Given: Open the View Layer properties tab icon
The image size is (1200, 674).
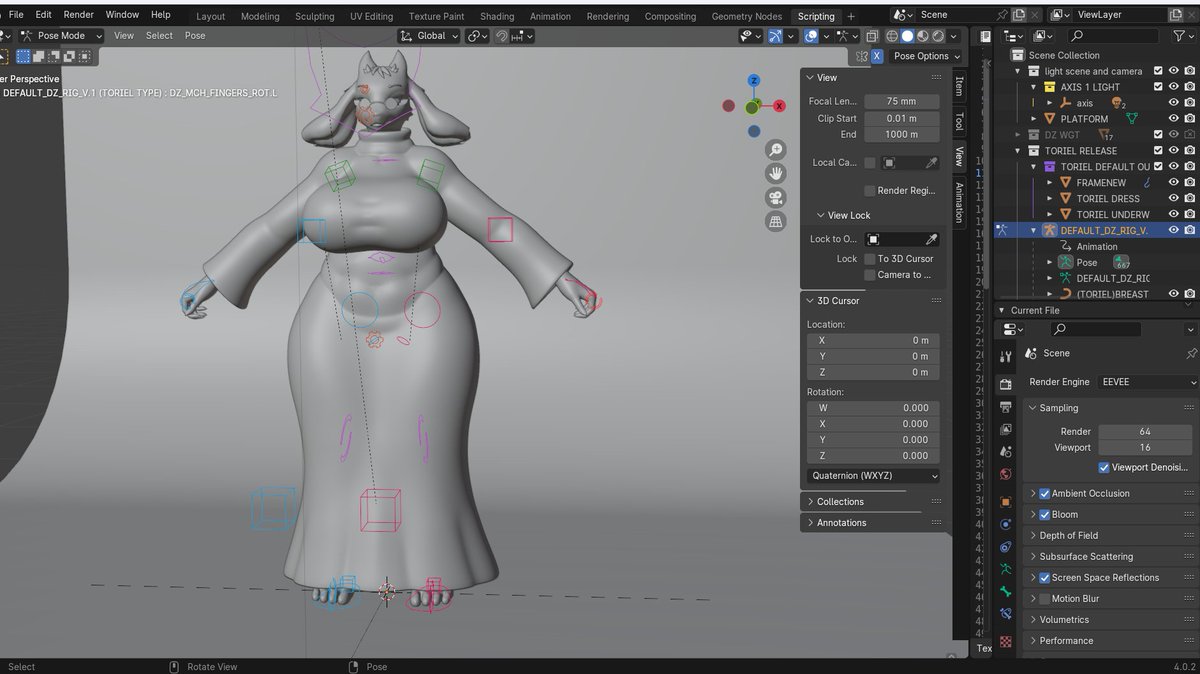Looking at the screenshot, I should pyautogui.click(x=1006, y=430).
